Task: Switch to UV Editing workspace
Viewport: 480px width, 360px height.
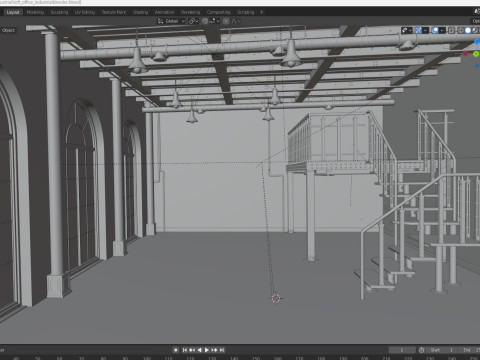Action: click(x=85, y=12)
